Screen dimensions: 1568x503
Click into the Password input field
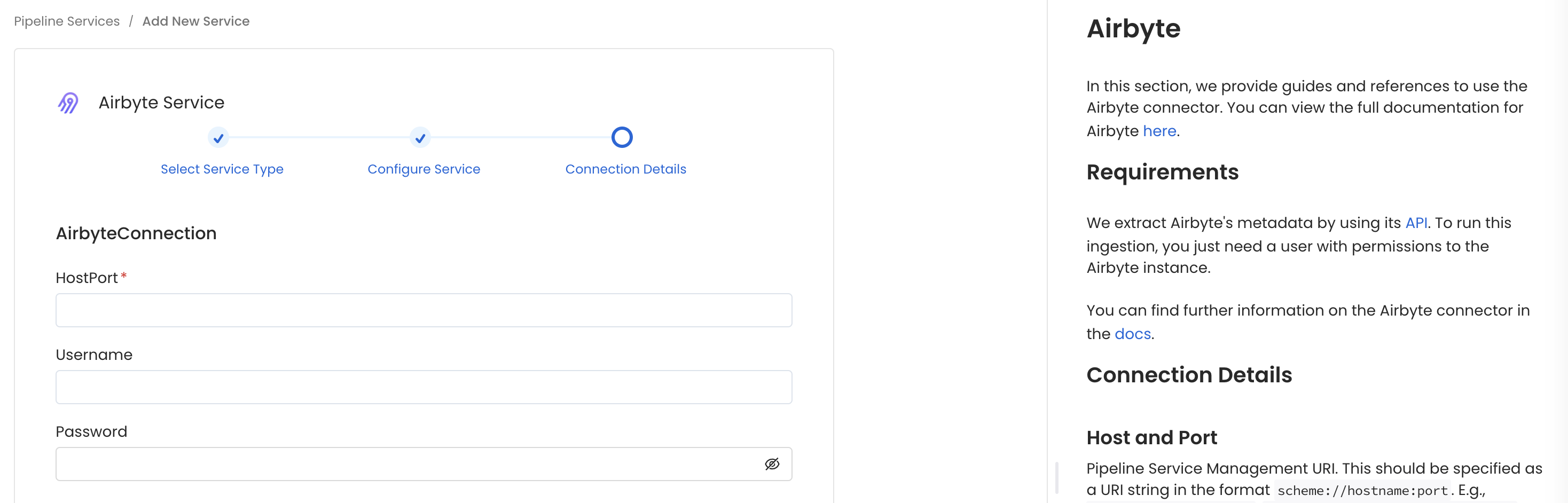(x=402, y=463)
